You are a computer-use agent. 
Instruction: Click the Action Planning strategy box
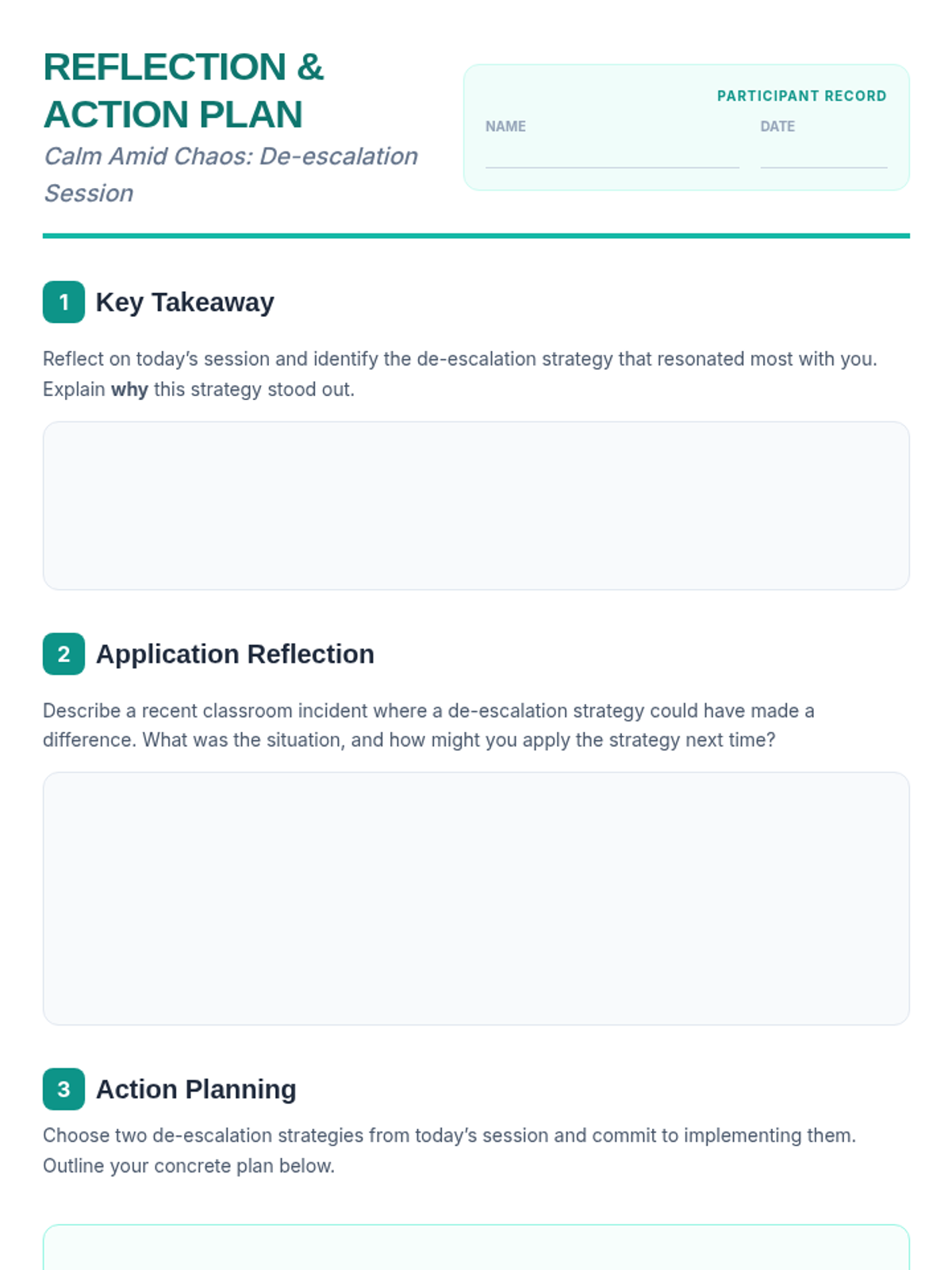coord(476,1248)
